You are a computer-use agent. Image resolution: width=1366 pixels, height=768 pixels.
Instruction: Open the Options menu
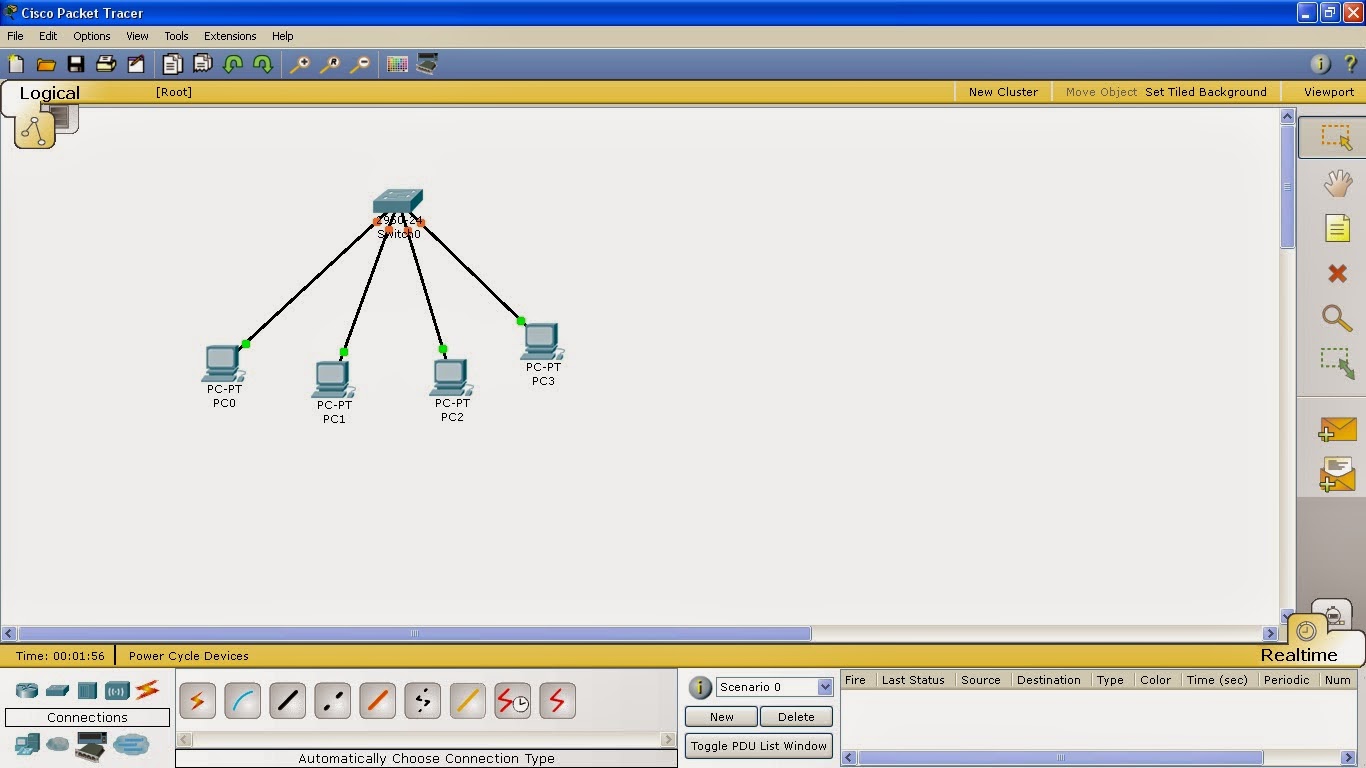[x=92, y=36]
